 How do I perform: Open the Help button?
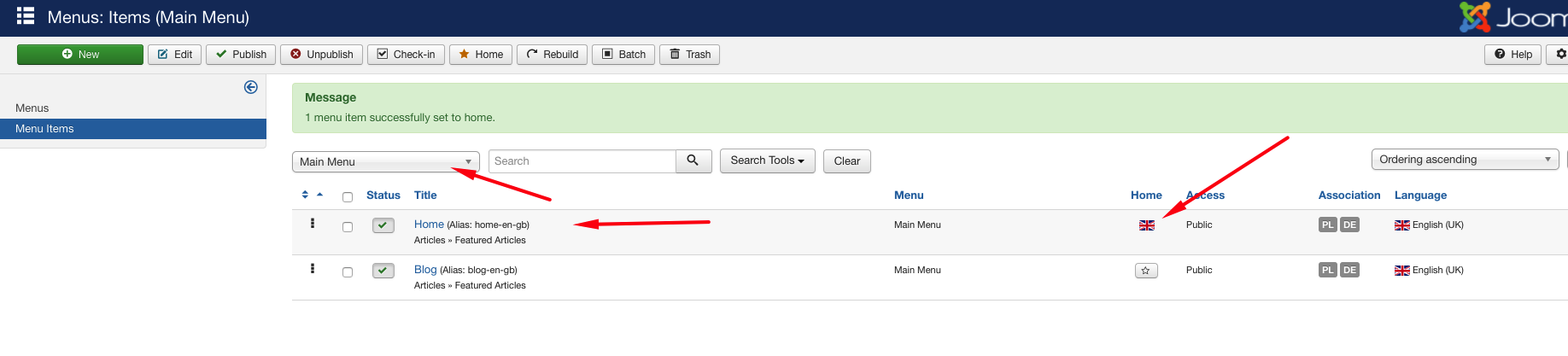click(x=1512, y=55)
